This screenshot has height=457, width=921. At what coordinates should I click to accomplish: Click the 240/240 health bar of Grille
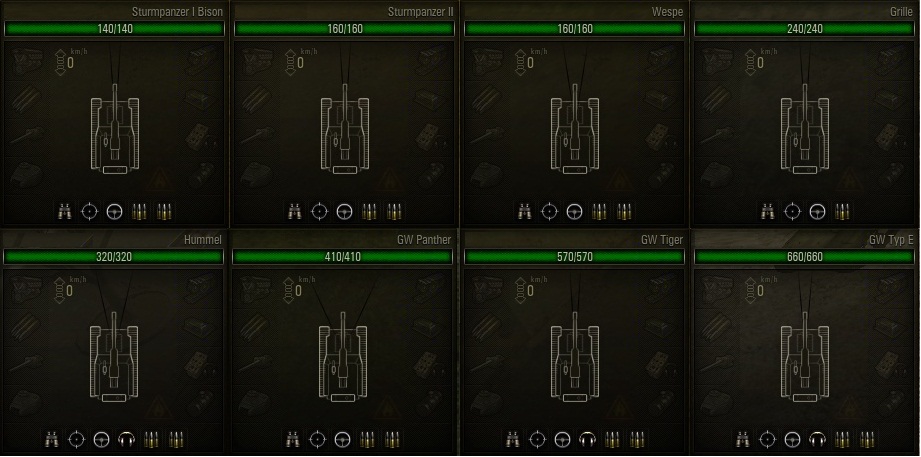tap(805, 29)
